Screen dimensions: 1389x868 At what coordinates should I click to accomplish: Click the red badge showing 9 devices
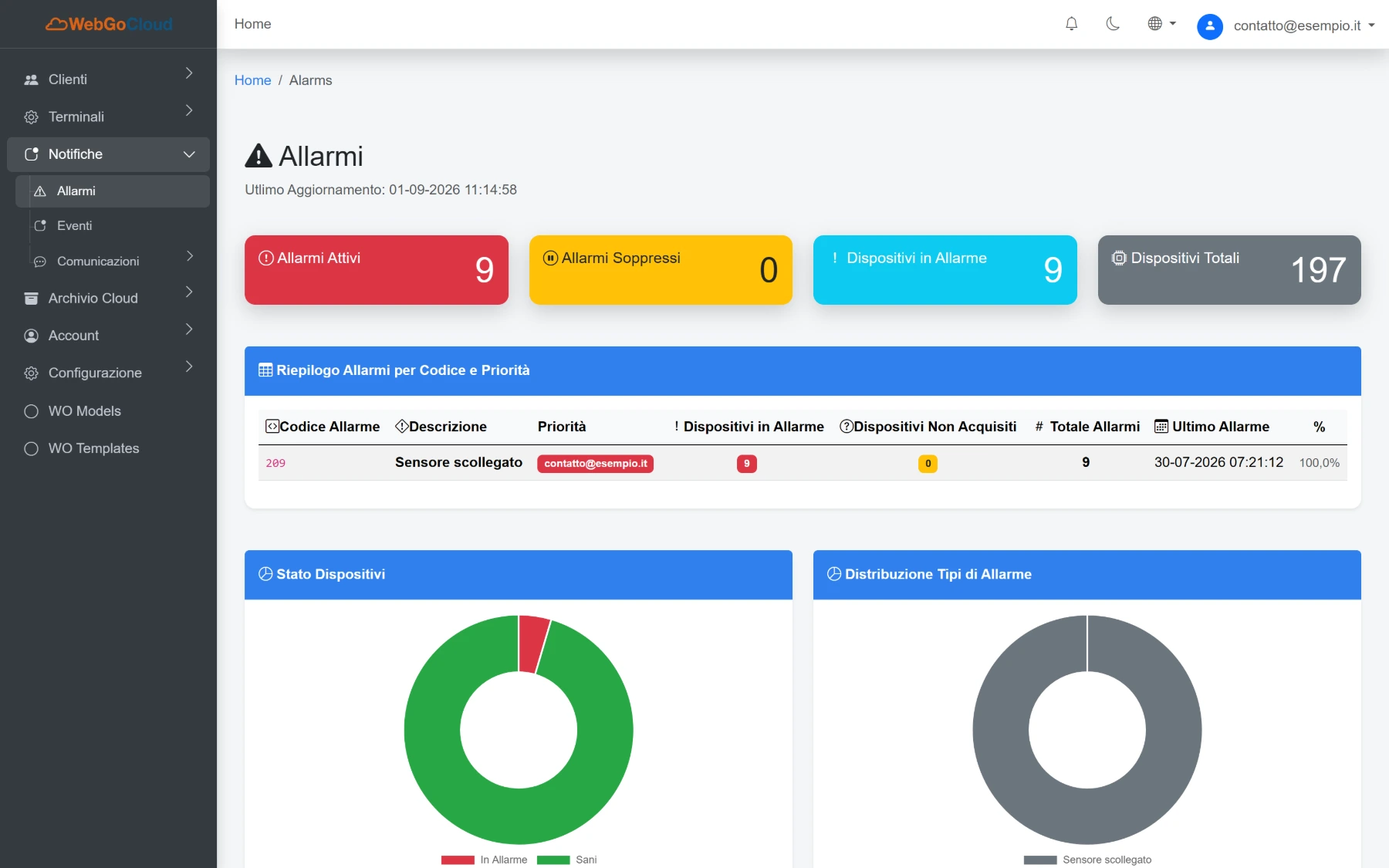[x=746, y=464]
